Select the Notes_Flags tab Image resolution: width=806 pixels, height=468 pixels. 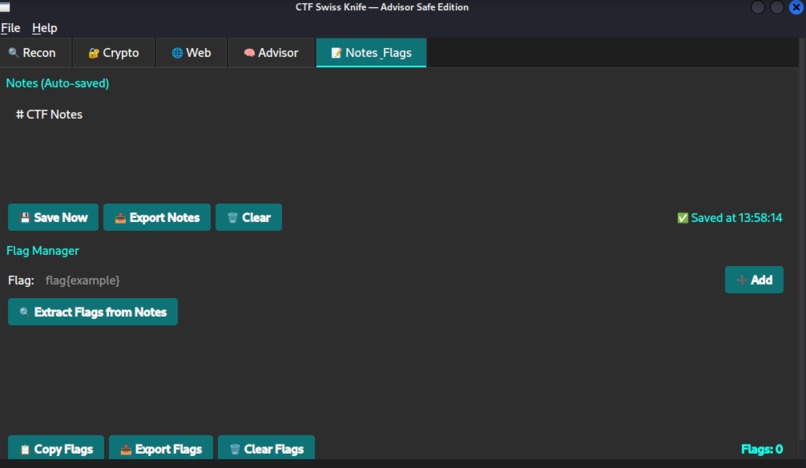[x=371, y=52]
